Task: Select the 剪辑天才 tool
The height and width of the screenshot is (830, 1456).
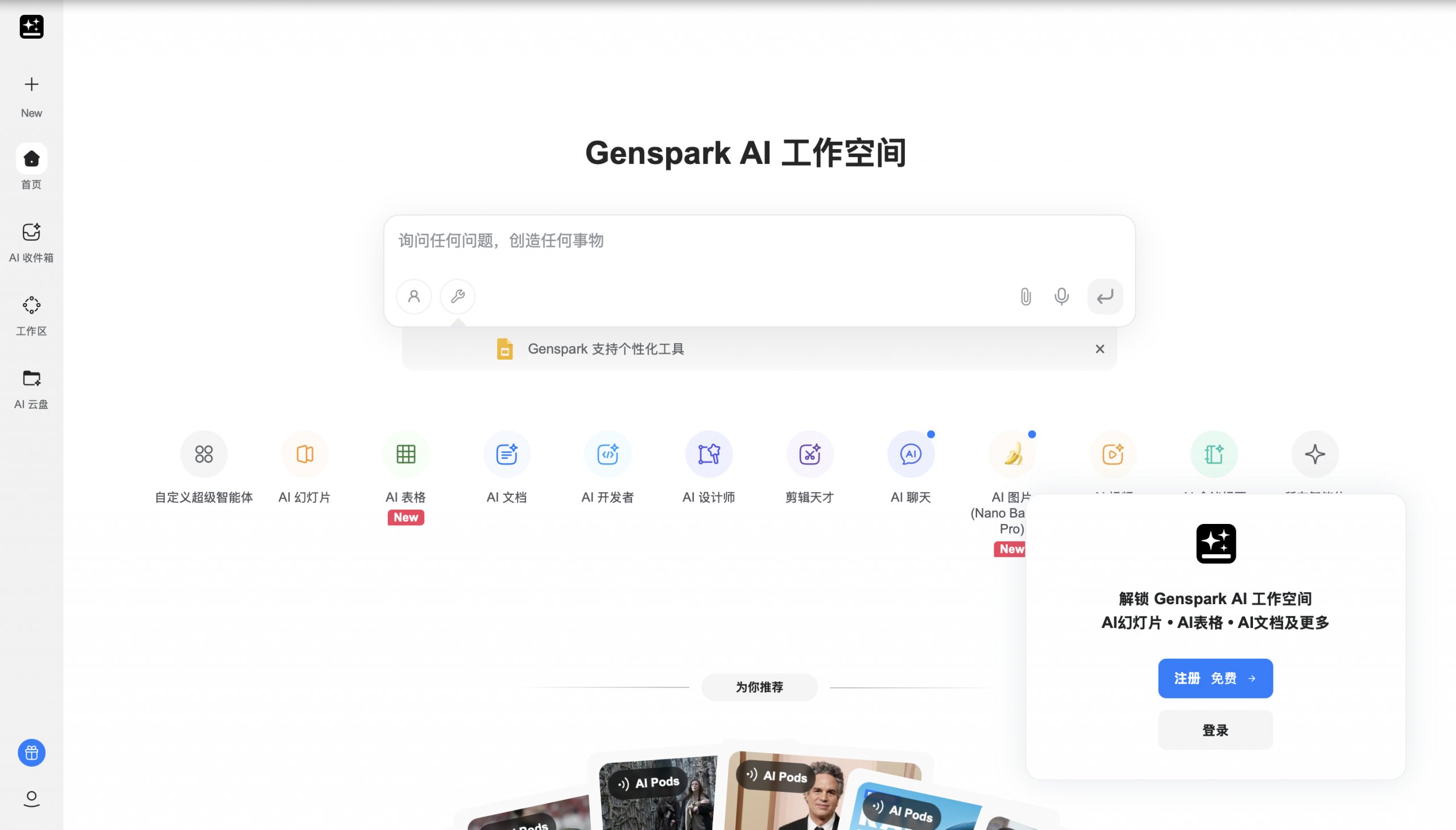Action: point(809,455)
